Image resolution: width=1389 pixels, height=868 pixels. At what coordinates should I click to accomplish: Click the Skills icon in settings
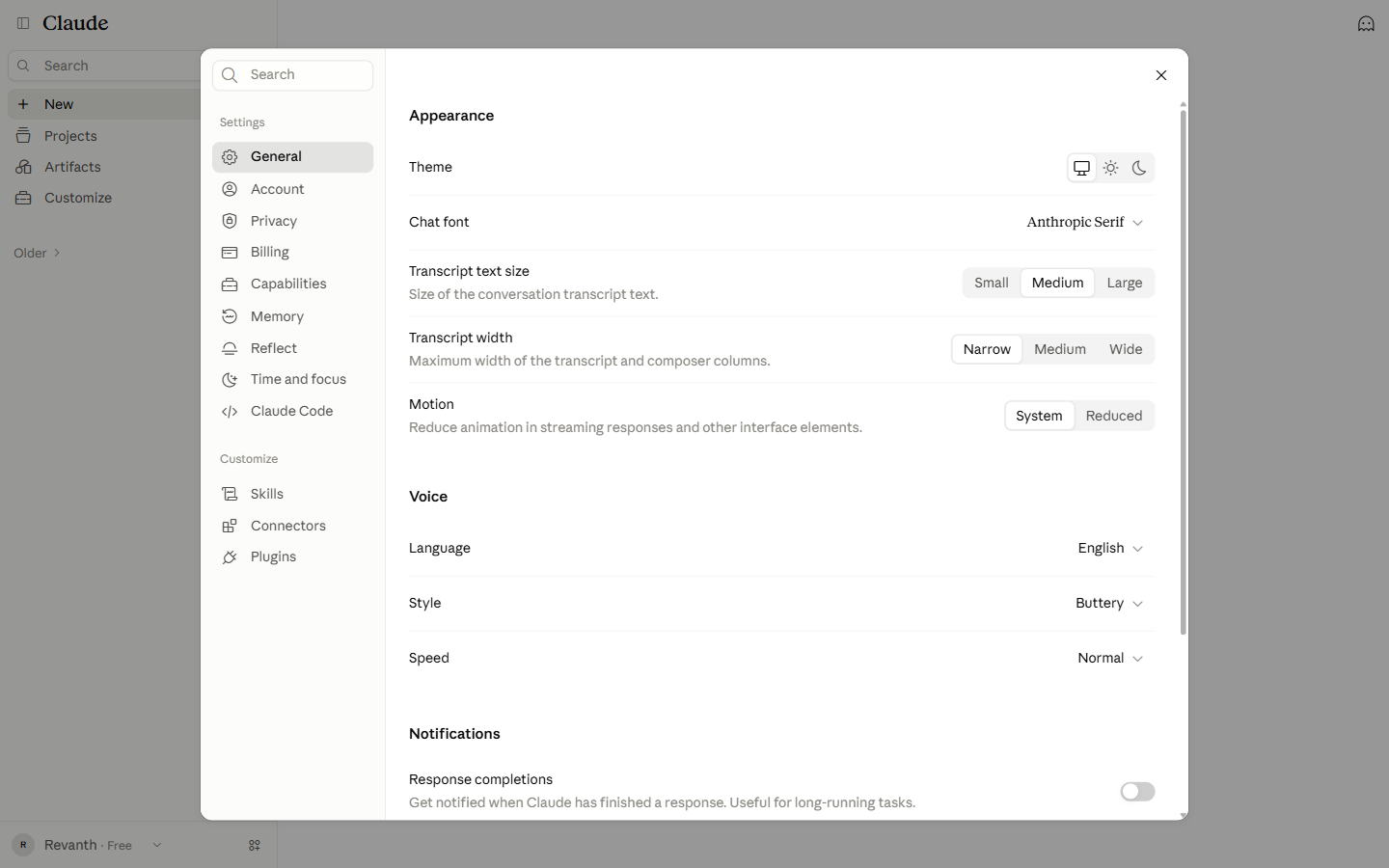(230, 494)
